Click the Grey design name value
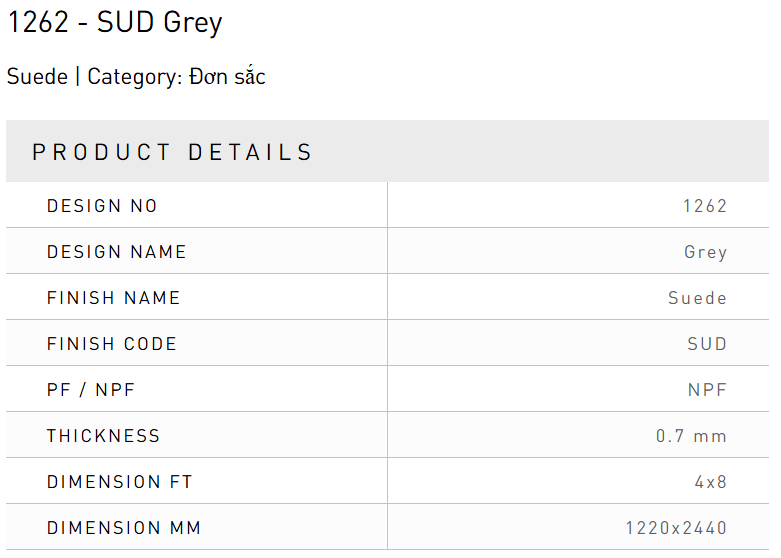Viewport: 781px width, 558px height. coord(706,252)
